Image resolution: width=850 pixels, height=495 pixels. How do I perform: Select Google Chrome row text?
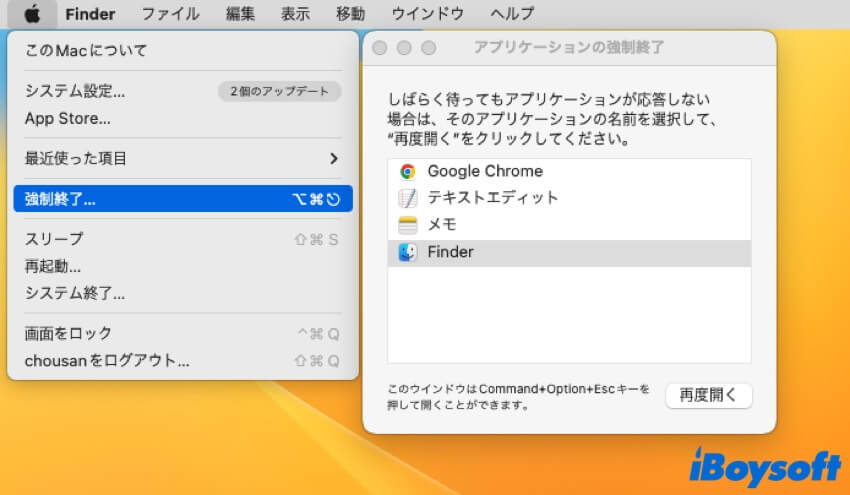(x=485, y=171)
